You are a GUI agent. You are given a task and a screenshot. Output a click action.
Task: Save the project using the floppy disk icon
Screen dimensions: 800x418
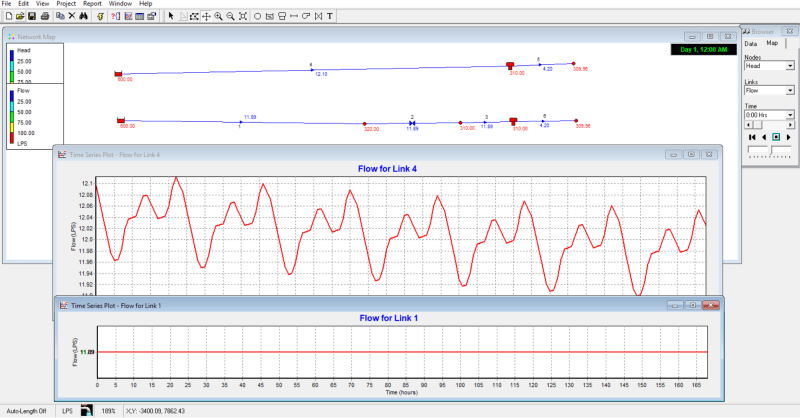click(32, 16)
